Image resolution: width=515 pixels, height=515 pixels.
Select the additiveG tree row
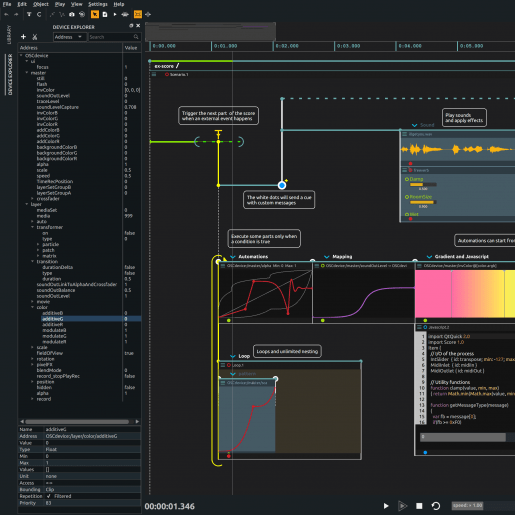(79, 319)
